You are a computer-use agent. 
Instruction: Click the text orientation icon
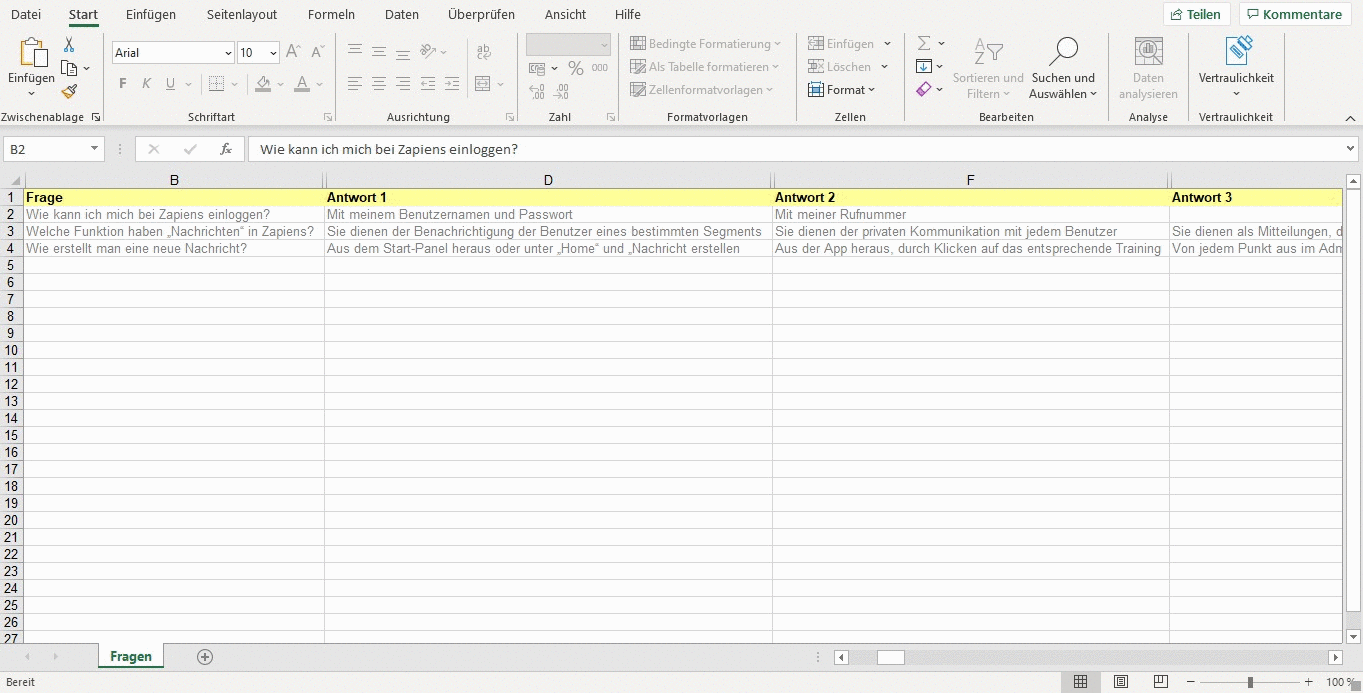(x=429, y=51)
